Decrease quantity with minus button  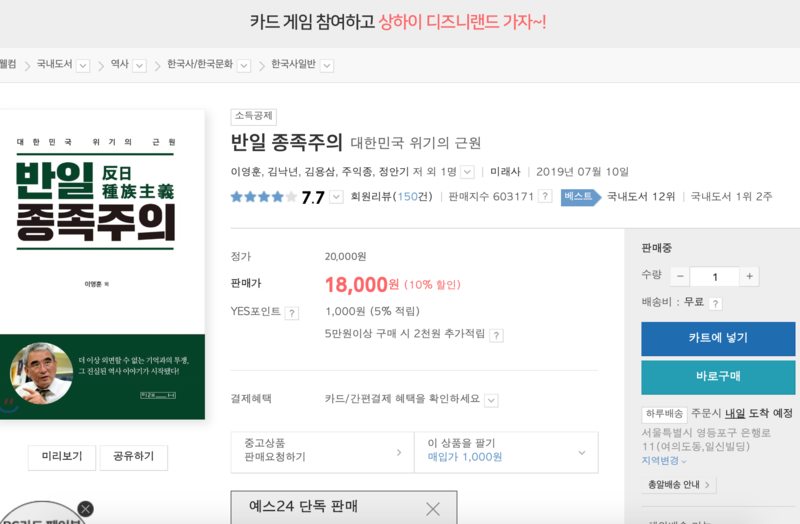(x=680, y=277)
